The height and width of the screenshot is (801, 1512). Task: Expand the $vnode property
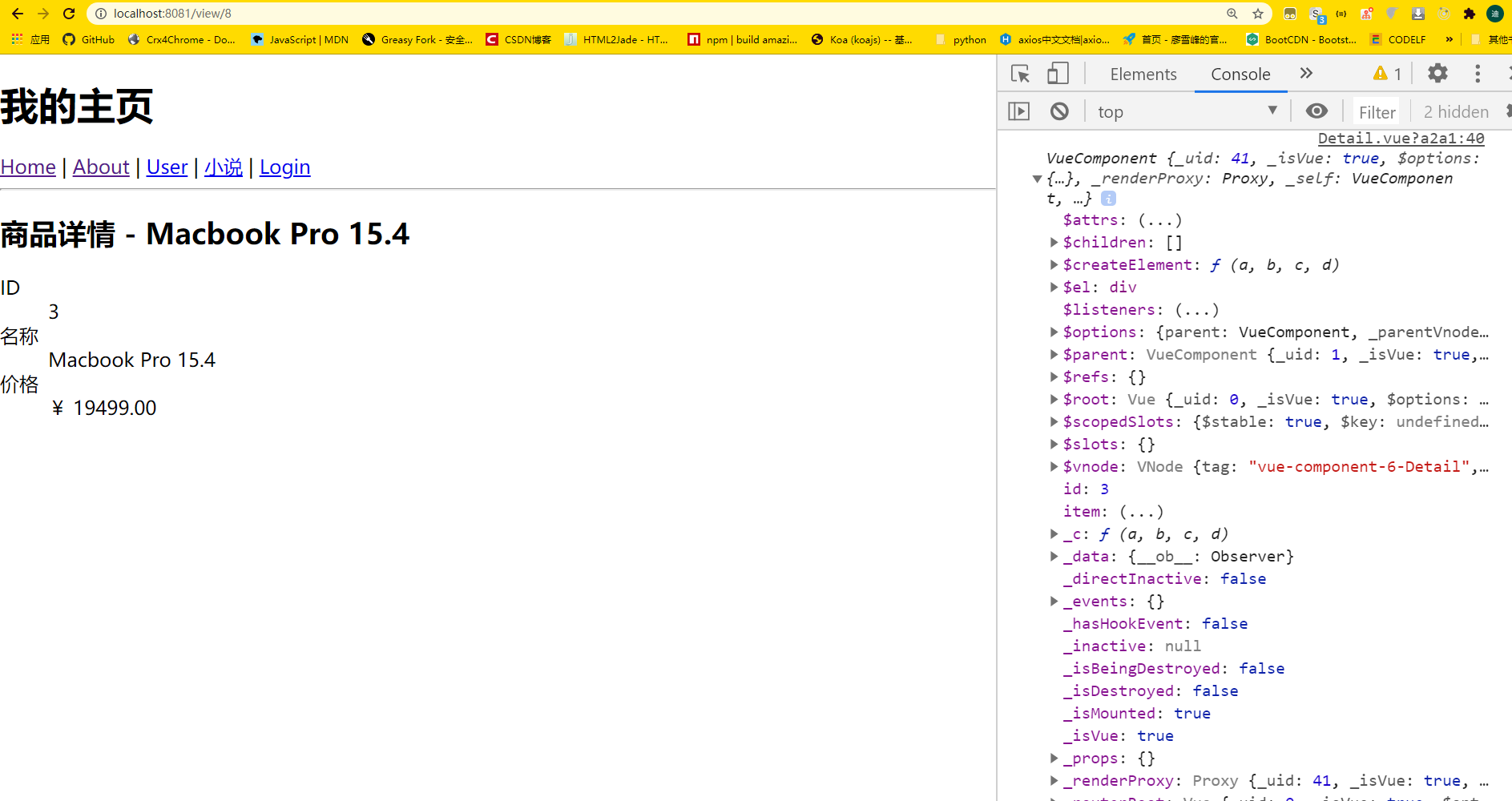click(x=1054, y=466)
